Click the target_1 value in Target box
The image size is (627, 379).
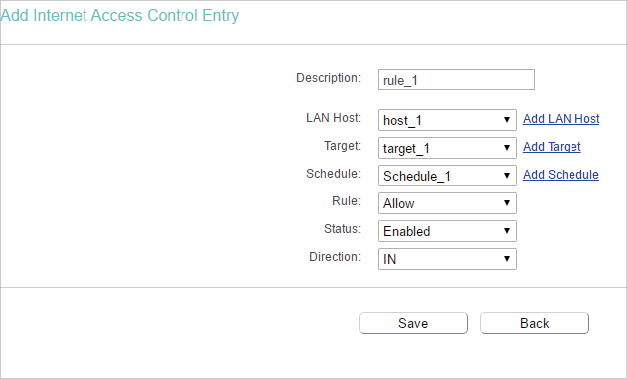pyautogui.click(x=406, y=149)
